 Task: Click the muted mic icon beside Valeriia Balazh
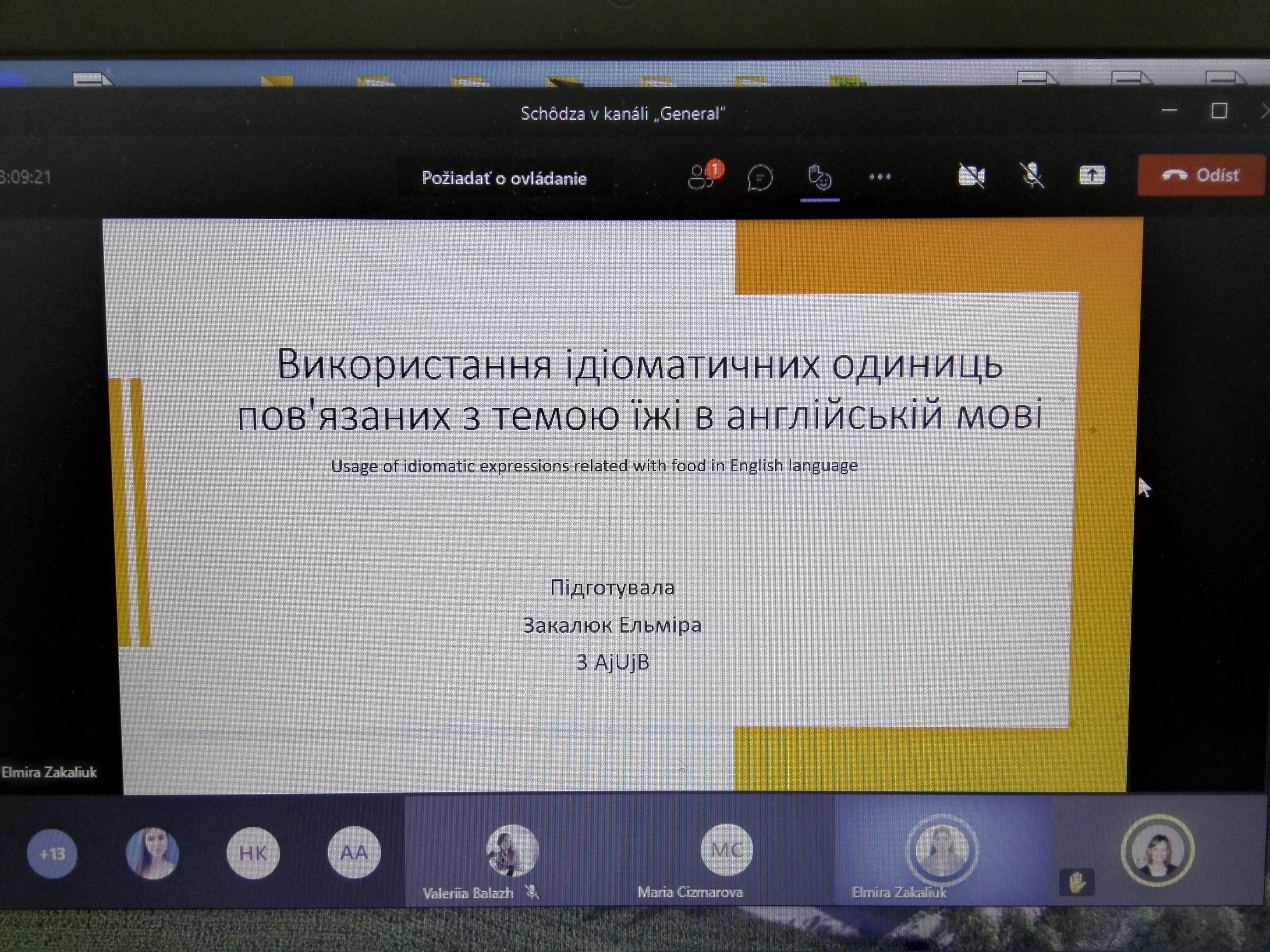pyautogui.click(x=532, y=892)
